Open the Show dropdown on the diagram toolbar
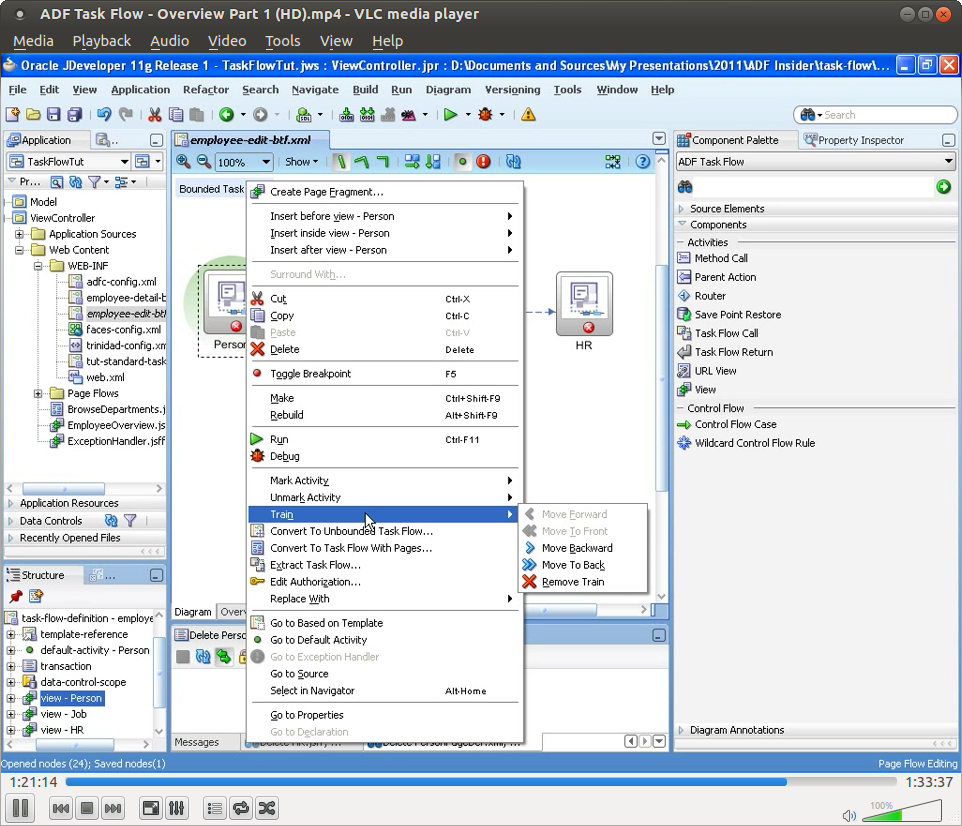This screenshot has height=826, width=962. [300, 161]
